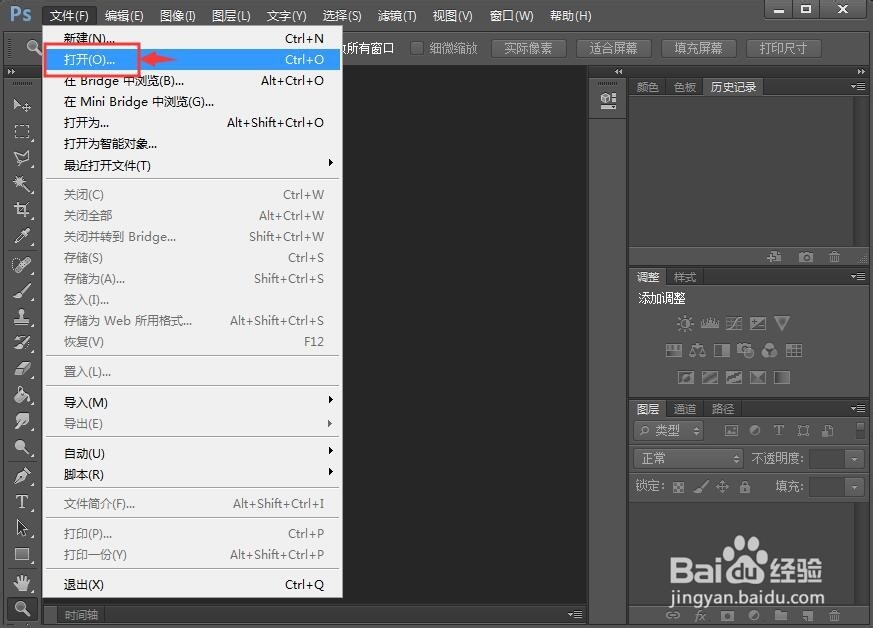The width and height of the screenshot is (873, 628).
Task: Choose Open (打开) from File menu
Action: 193,59
